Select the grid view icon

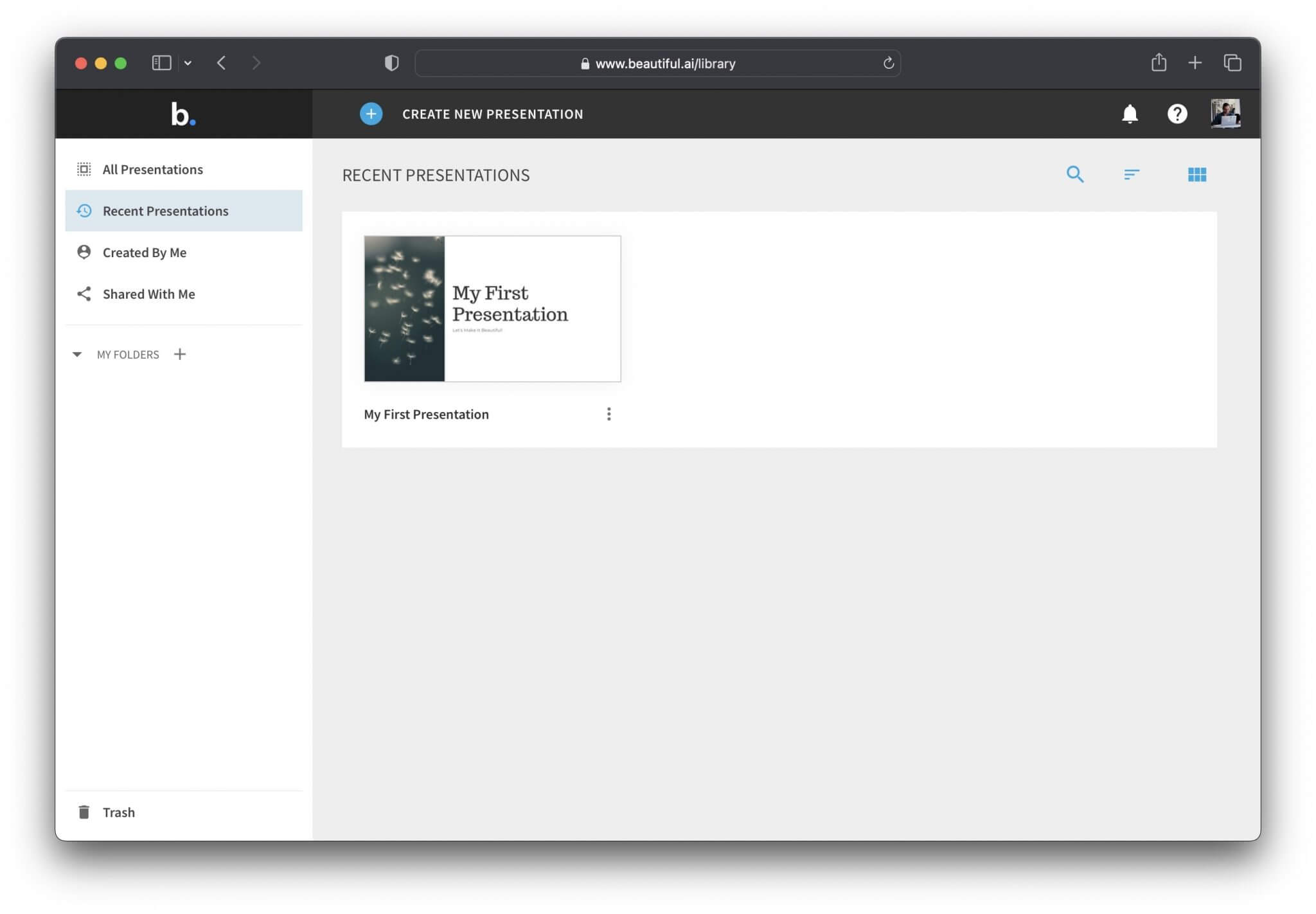(1196, 174)
